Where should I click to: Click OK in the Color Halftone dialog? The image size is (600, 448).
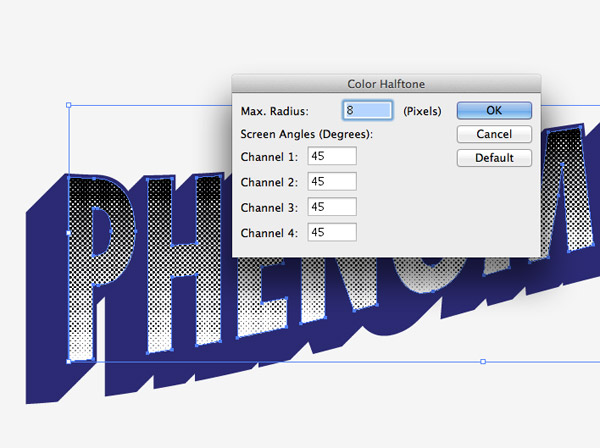[494, 110]
